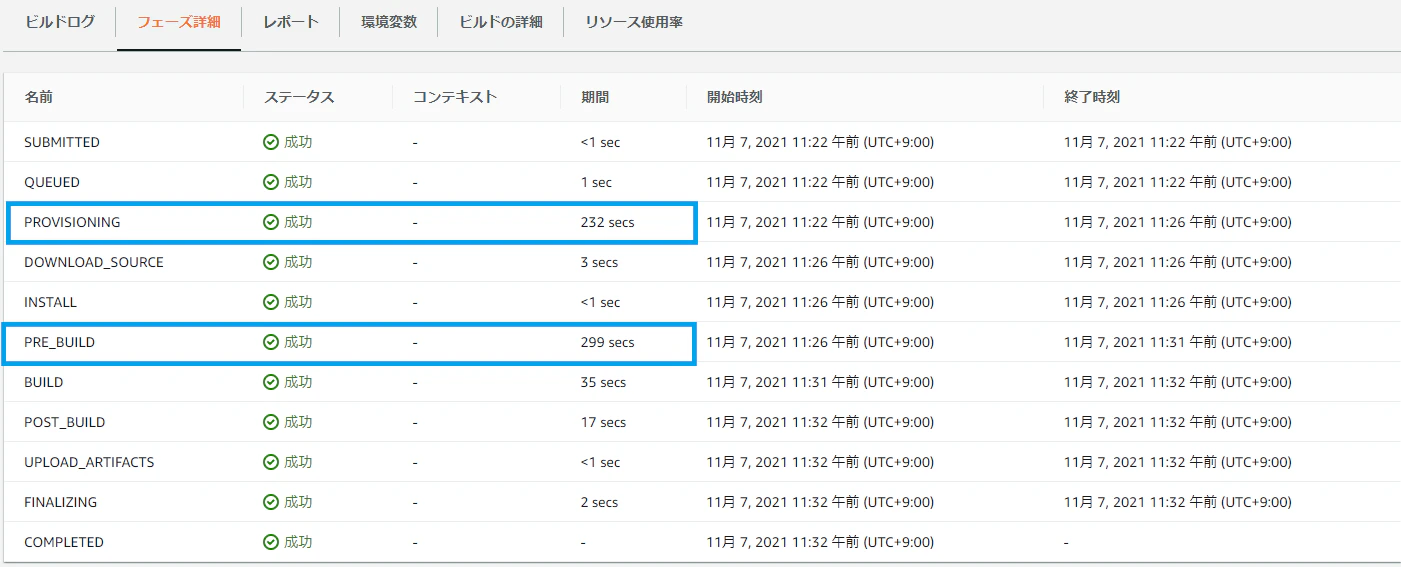The width and height of the screenshot is (1401, 567).
Task: Open the リソース使用率 tab
Action: click(x=634, y=22)
